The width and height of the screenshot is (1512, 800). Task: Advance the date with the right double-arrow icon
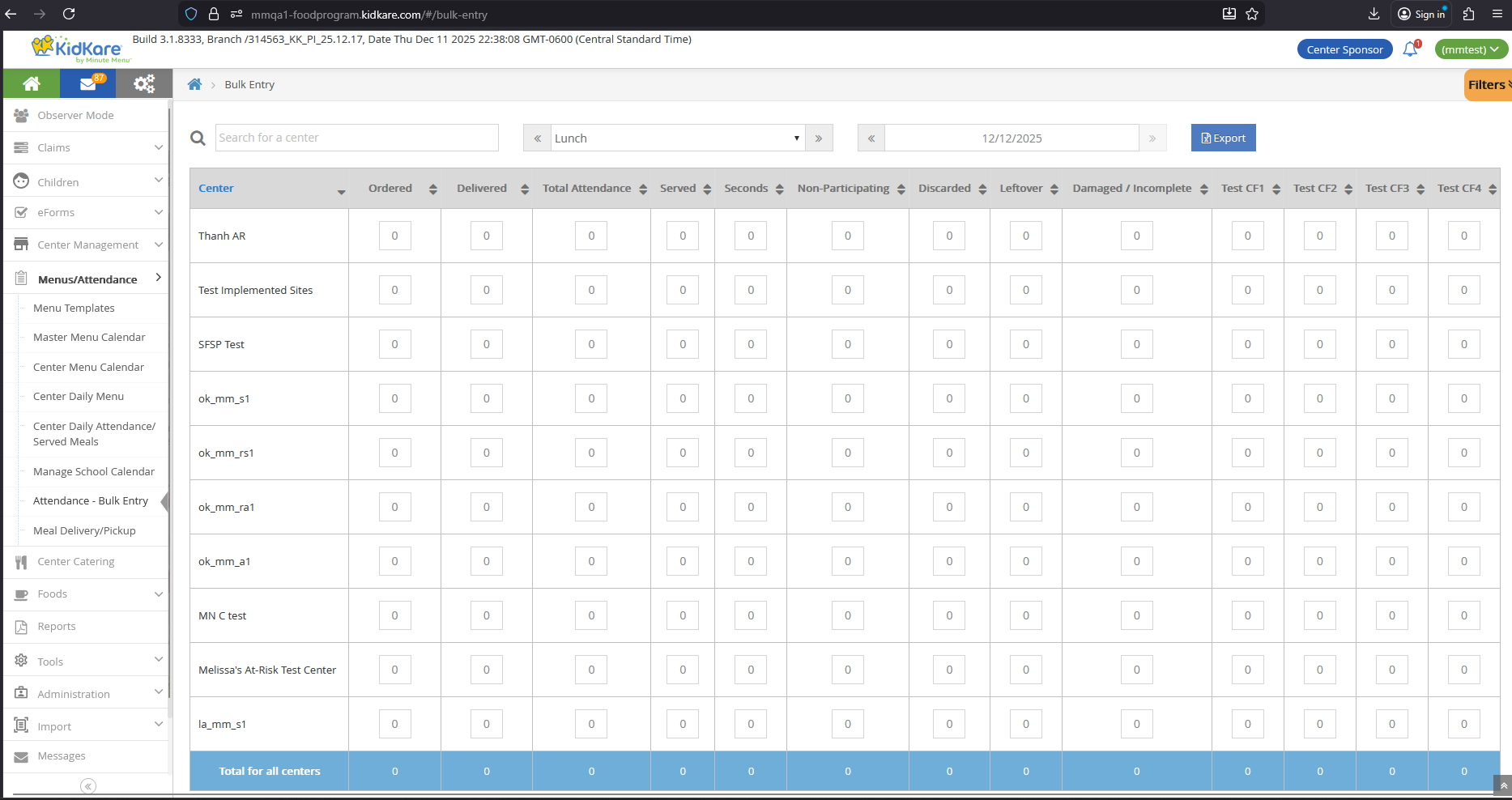pos(1152,138)
